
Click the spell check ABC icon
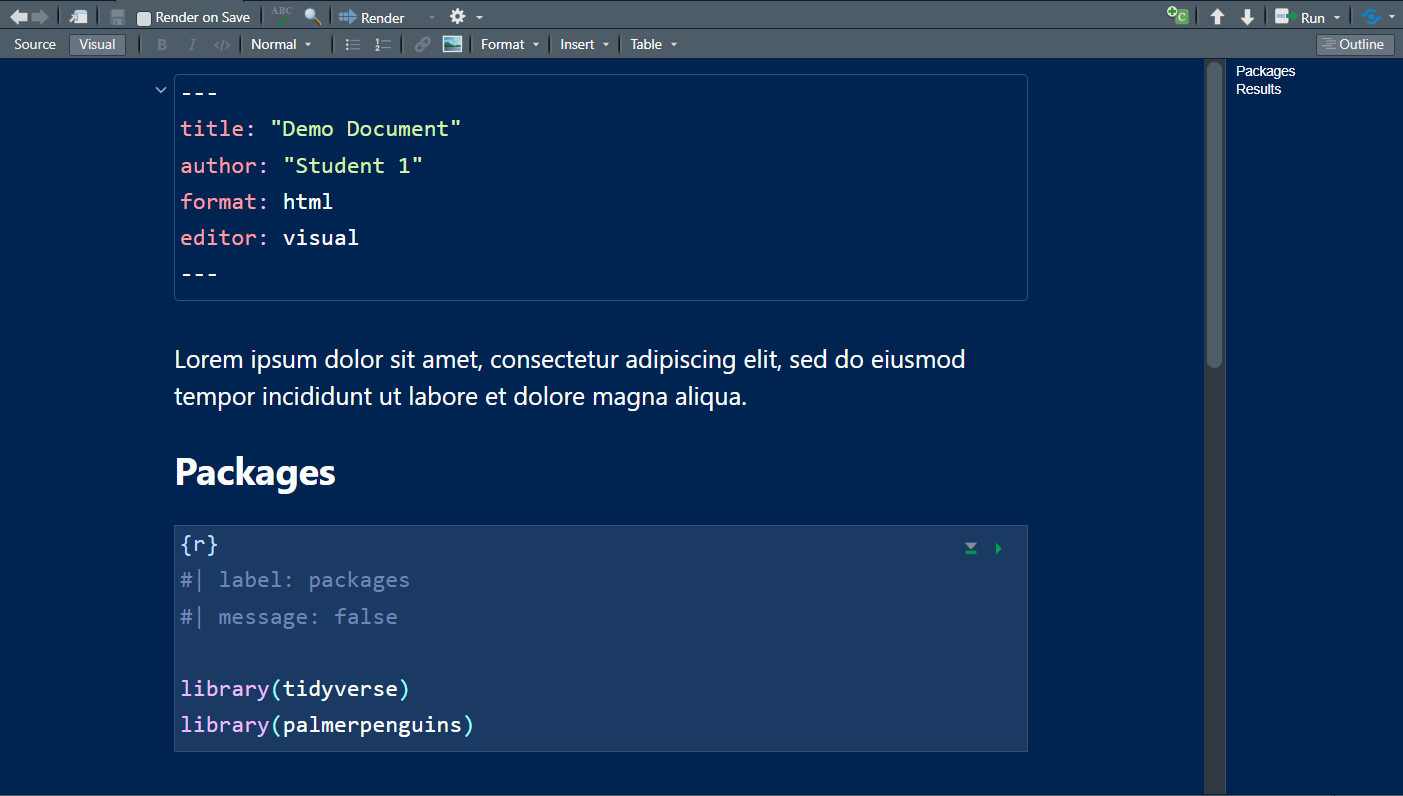coord(283,16)
